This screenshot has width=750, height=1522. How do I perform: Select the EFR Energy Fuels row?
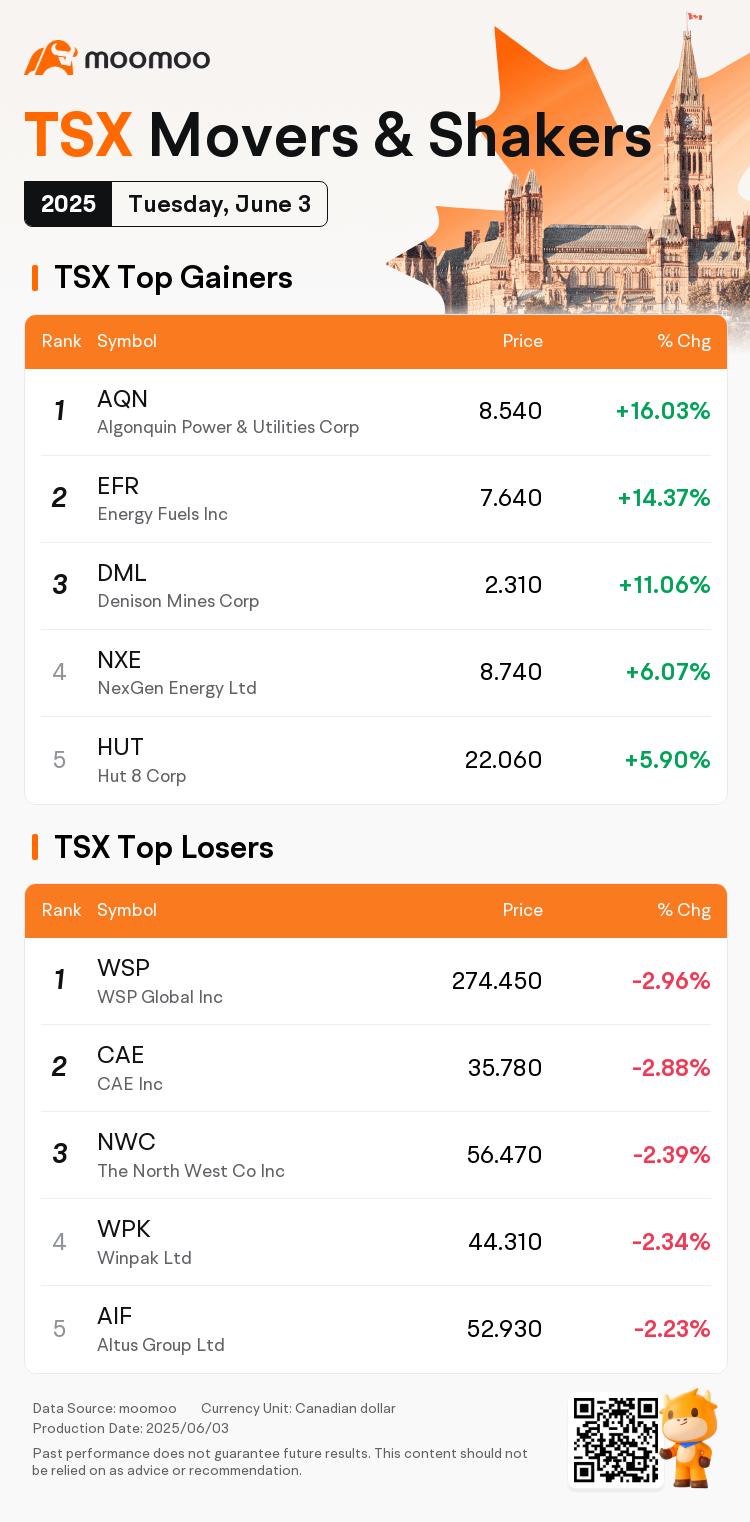[x=375, y=499]
